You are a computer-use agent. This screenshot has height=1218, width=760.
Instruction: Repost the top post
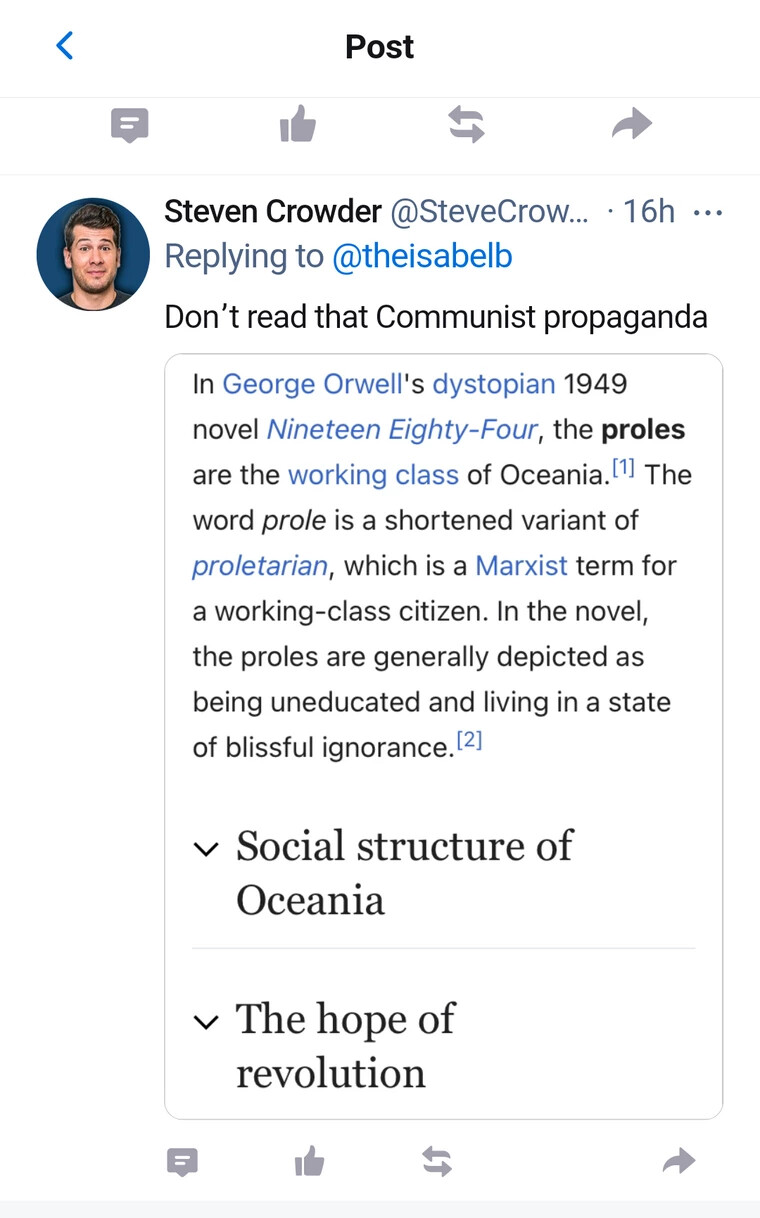tap(466, 126)
